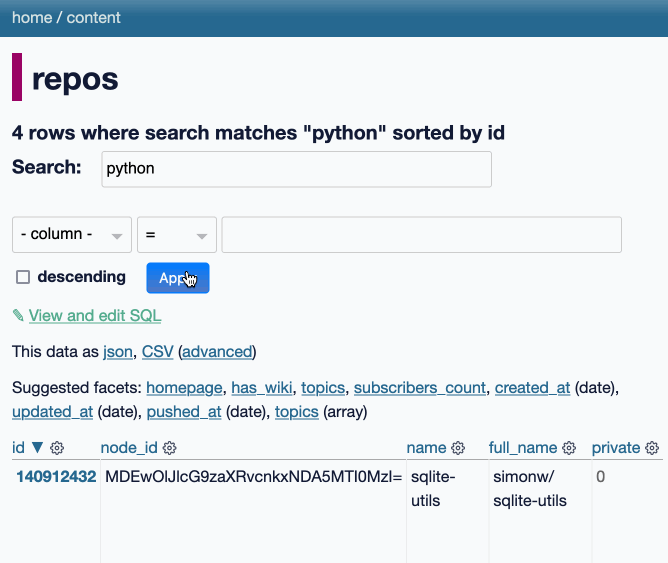Image resolution: width=668 pixels, height=563 pixels.
Task: Click the filter value text field
Action: coord(421,235)
